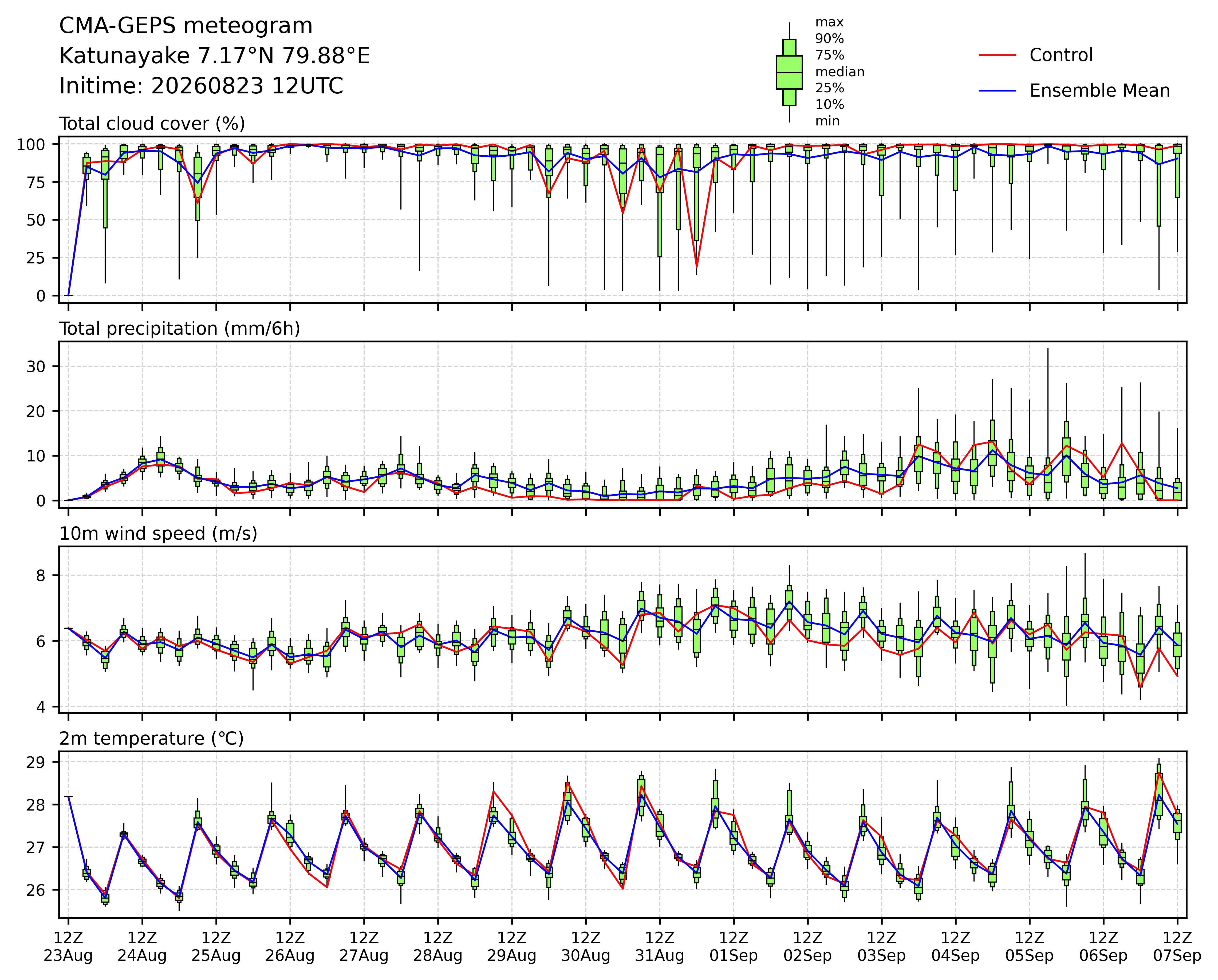Click the max label in boxplot legend

829,23
